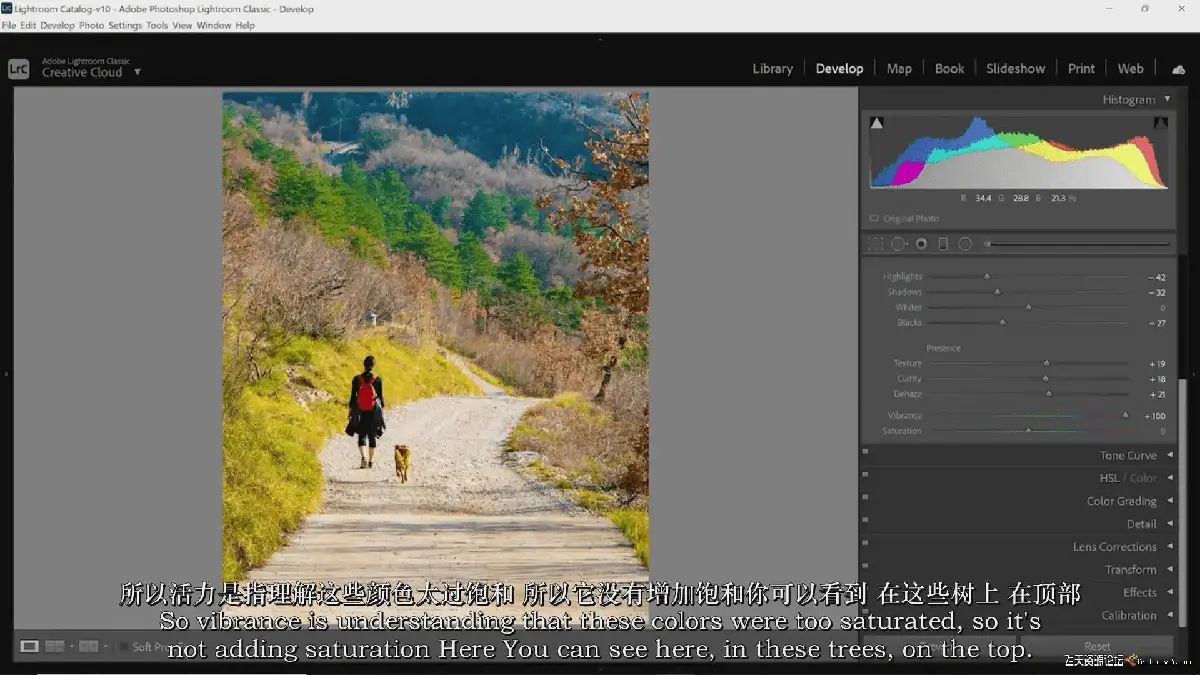This screenshot has width=1200, height=675.
Task: Adjust the Blacks slider
Action: tap(1028, 323)
